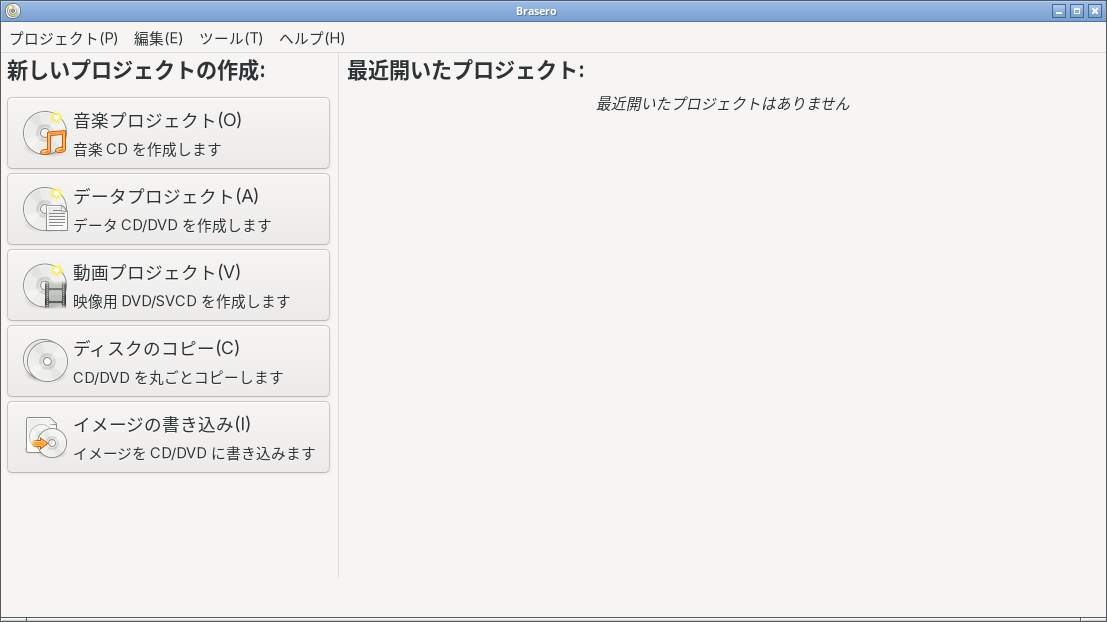
Task: Minimize the Brasero window
Action: [x=1058, y=11]
